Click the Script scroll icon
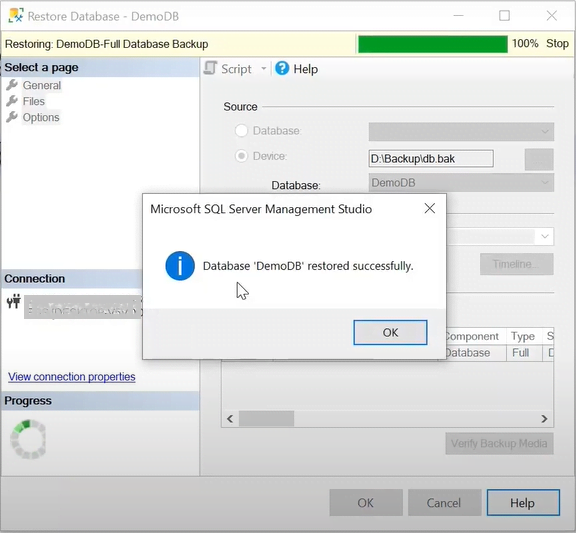Image resolution: width=576 pixels, height=533 pixels. [210, 68]
